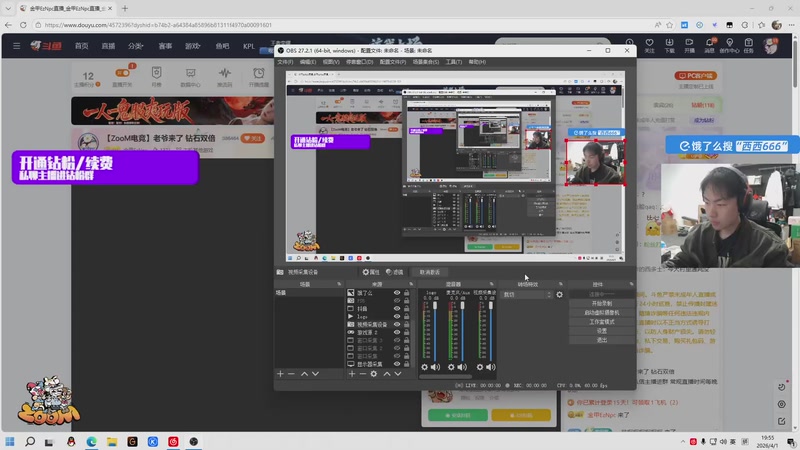Open 创作中心 icon in Douyu header

point(730,45)
